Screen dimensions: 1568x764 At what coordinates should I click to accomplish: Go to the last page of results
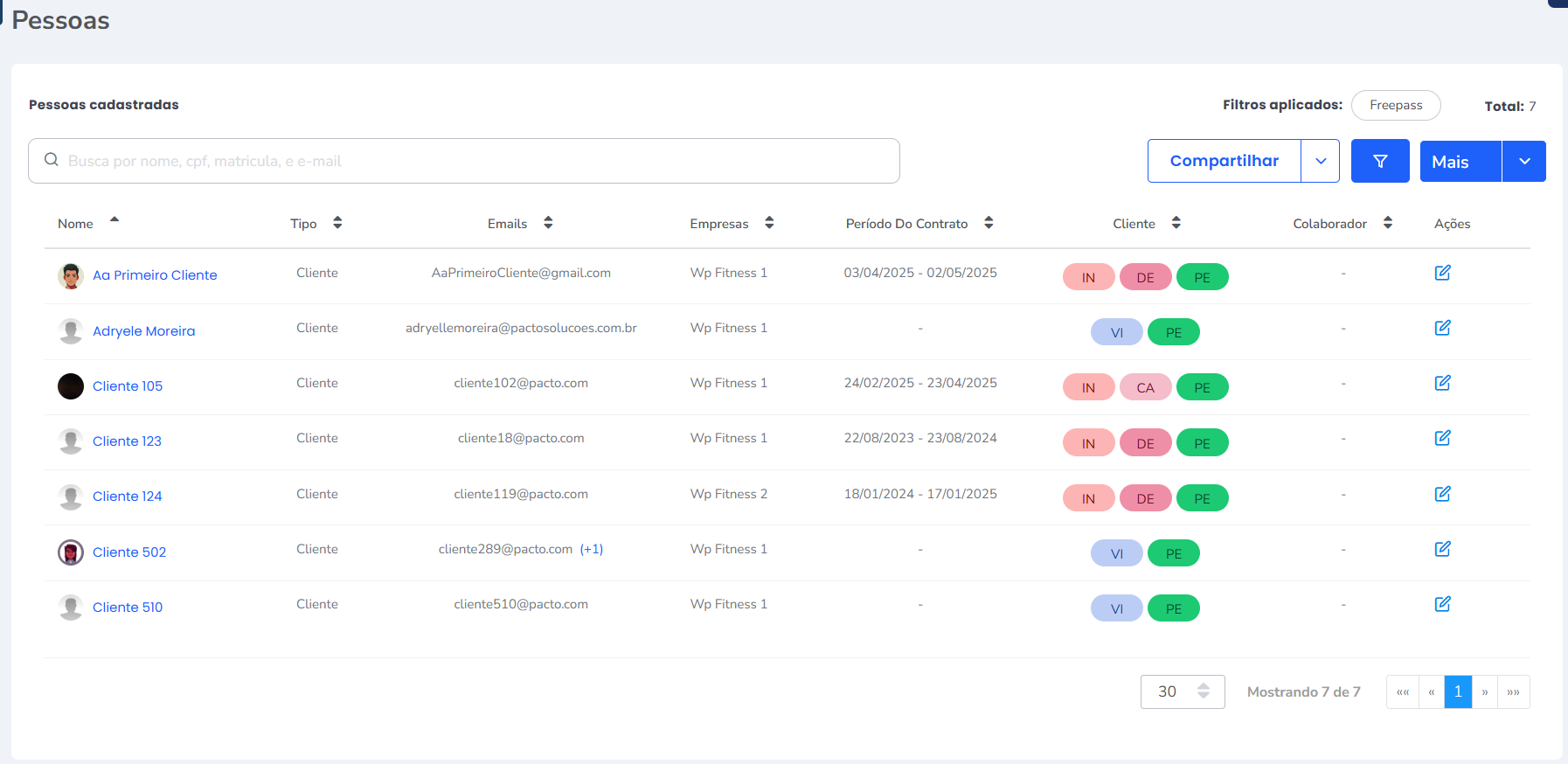click(x=1513, y=691)
